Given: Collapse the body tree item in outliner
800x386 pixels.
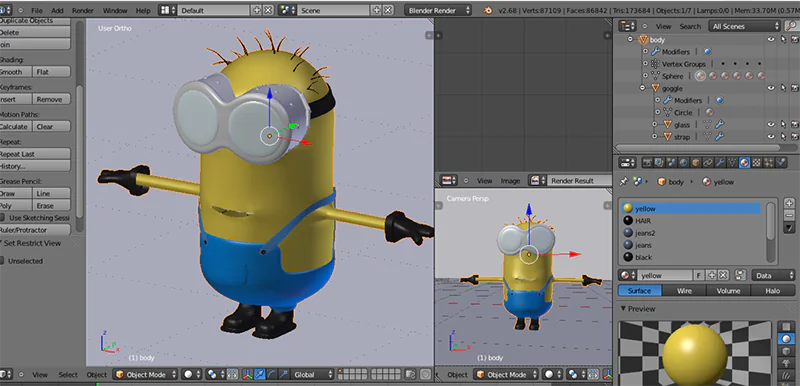Looking at the screenshot, I should pos(630,39).
